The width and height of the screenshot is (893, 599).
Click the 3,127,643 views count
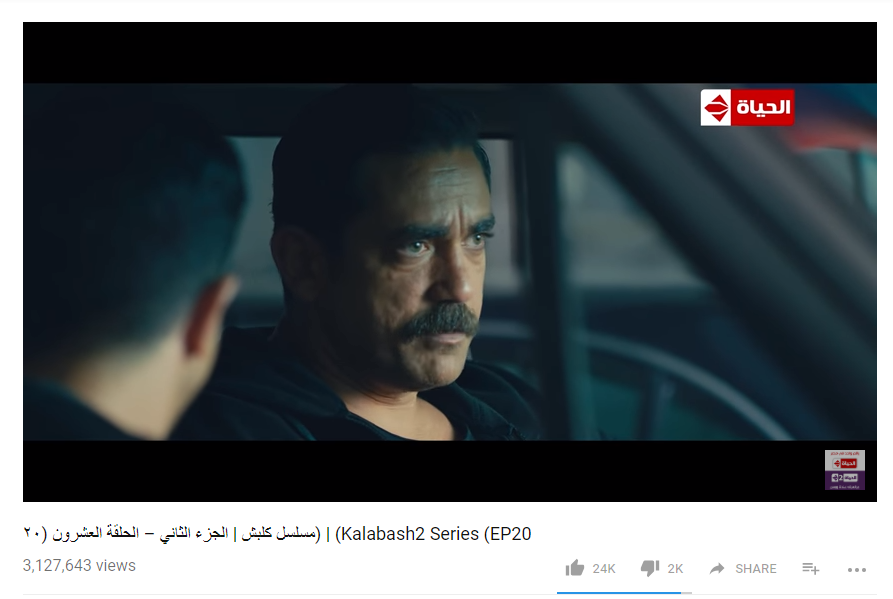(x=79, y=565)
